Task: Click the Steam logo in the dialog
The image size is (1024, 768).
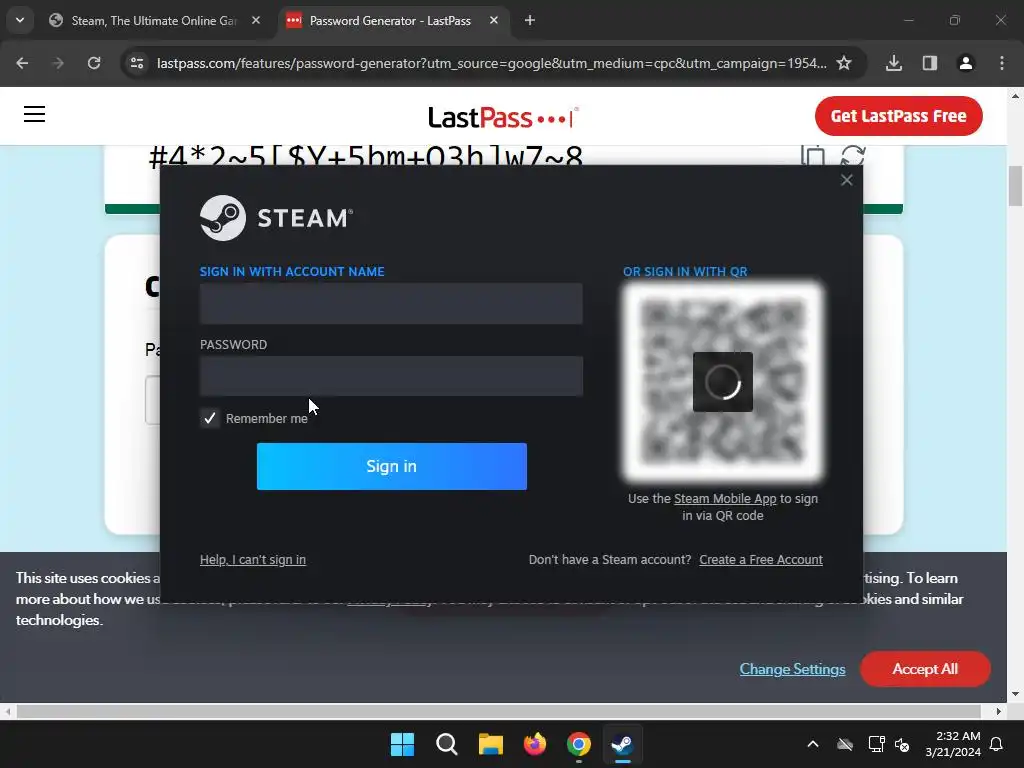Action: pos(276,218)
